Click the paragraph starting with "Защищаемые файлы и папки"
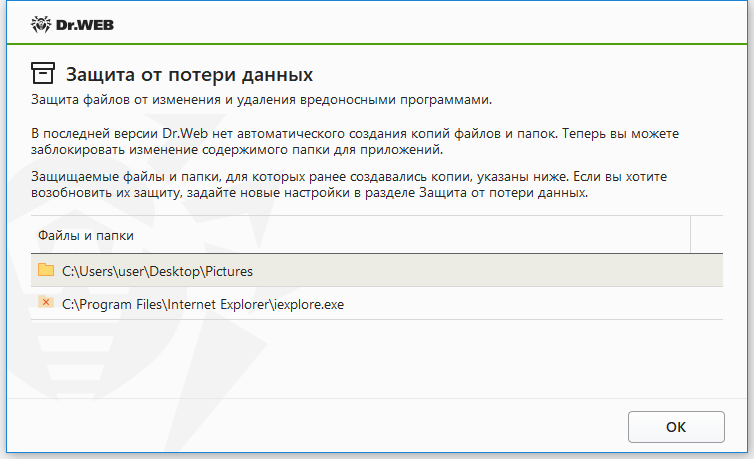 tap(349, 185)
